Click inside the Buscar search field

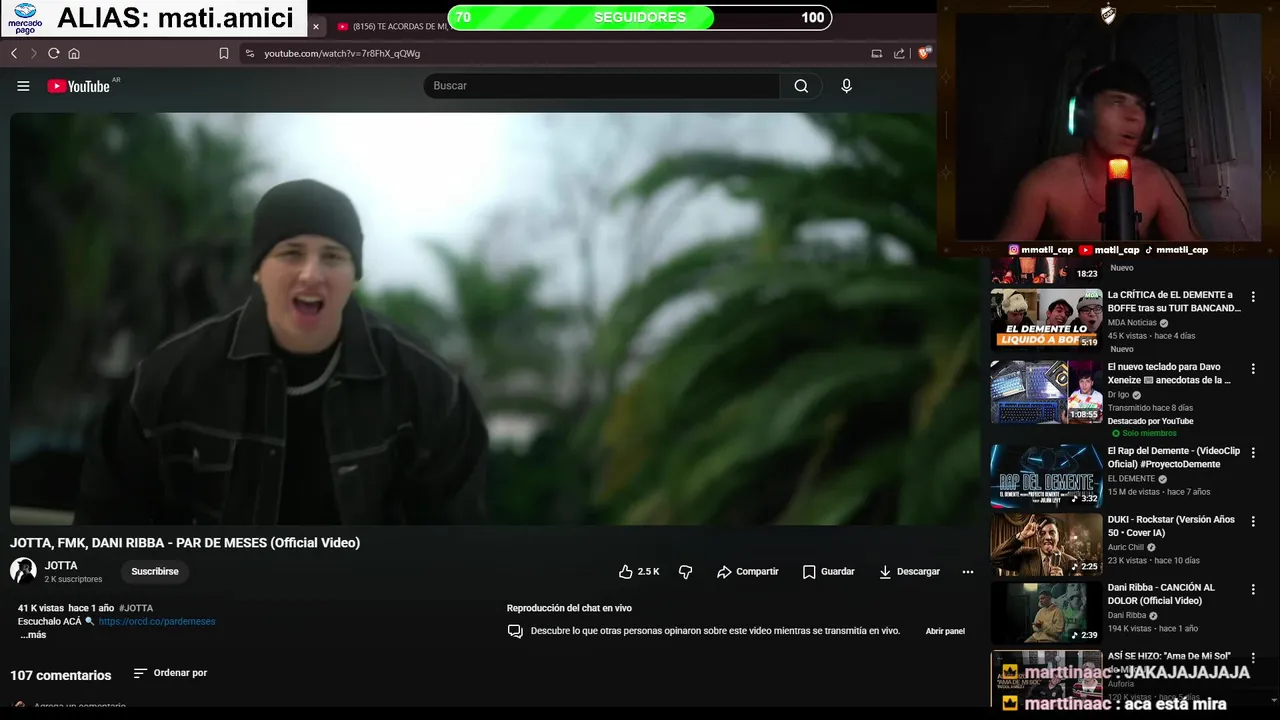click(602, 86)
